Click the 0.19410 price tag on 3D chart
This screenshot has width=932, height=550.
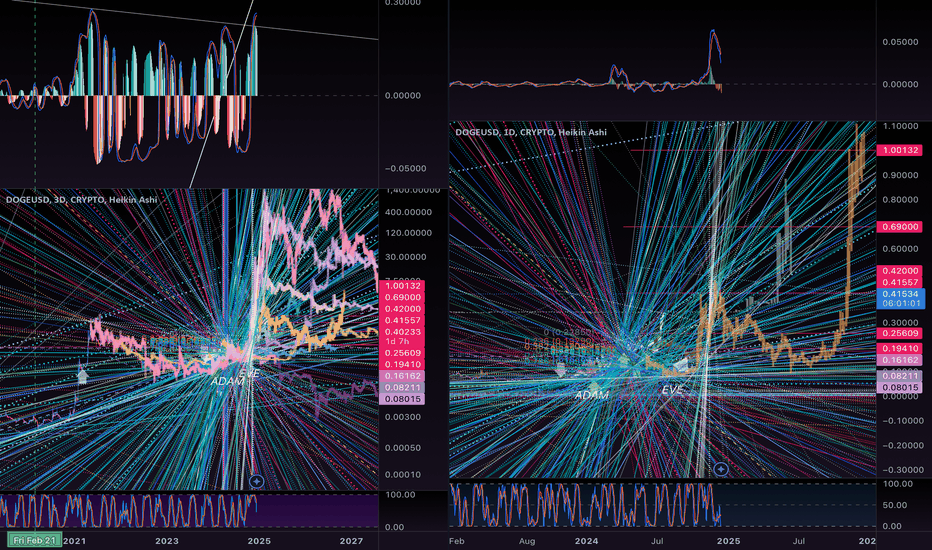tap(402, 364)
